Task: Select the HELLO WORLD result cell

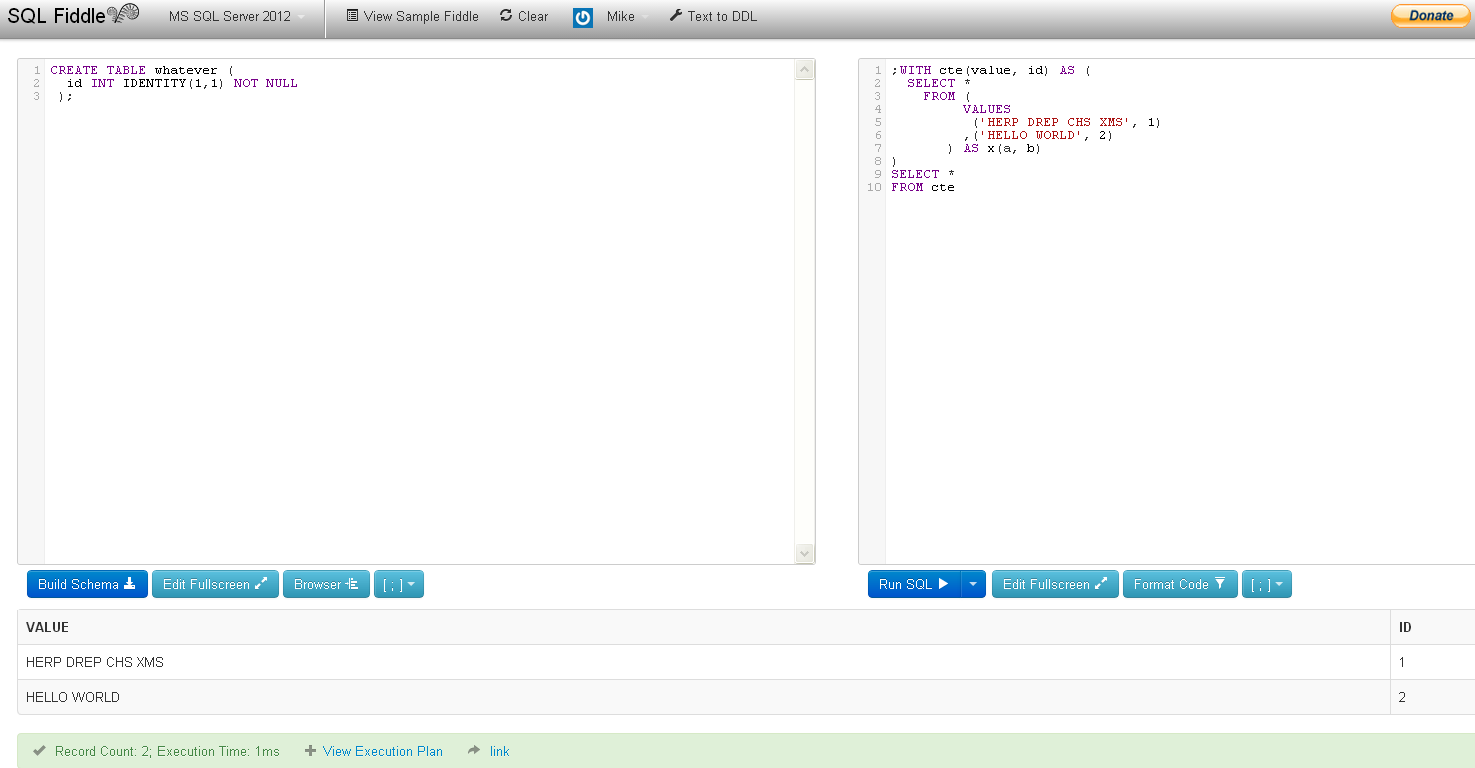Action: (704, 697)
